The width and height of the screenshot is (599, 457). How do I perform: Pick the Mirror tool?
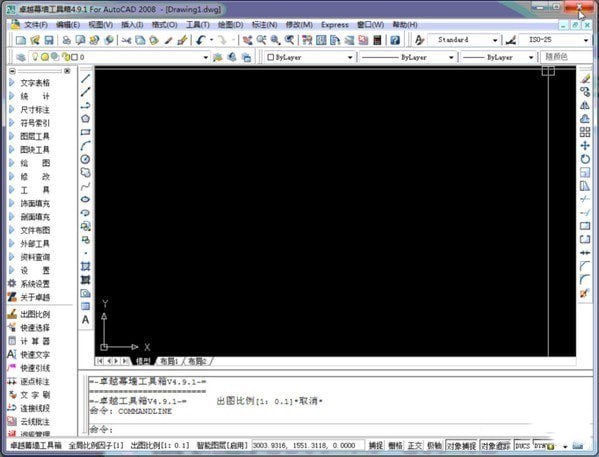coord(585,105)
